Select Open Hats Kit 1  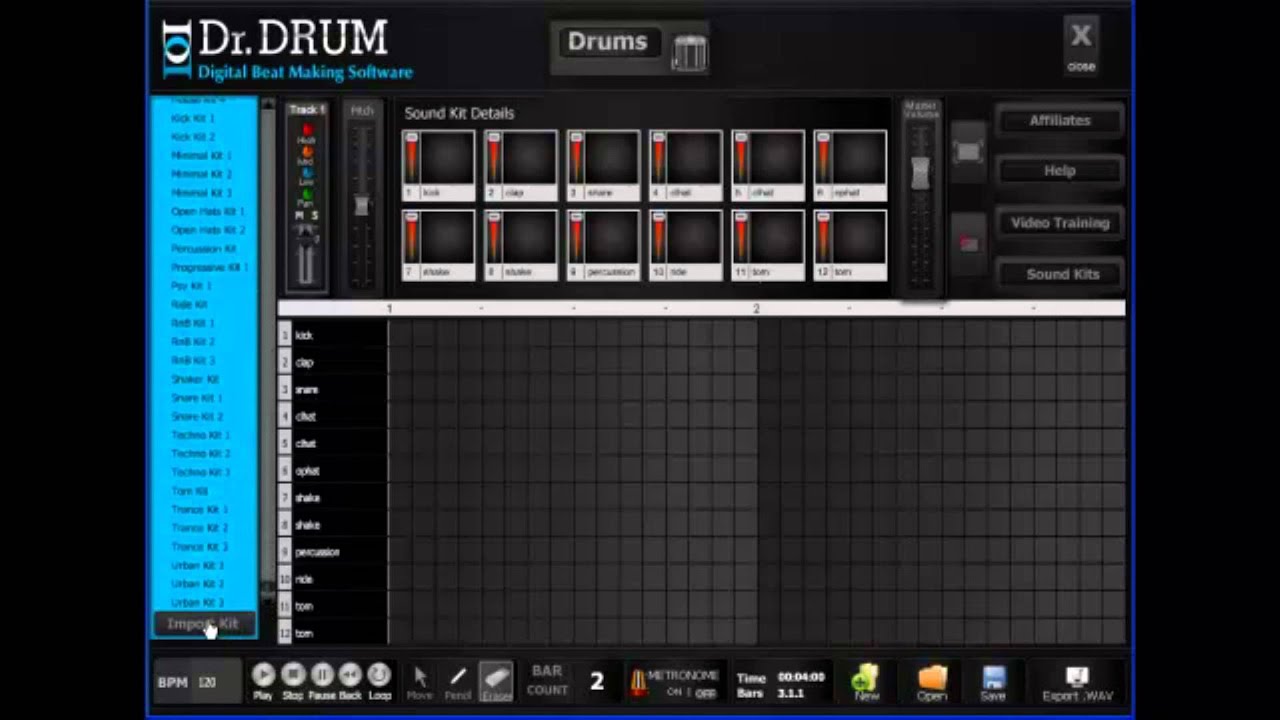tap(208, 211)
